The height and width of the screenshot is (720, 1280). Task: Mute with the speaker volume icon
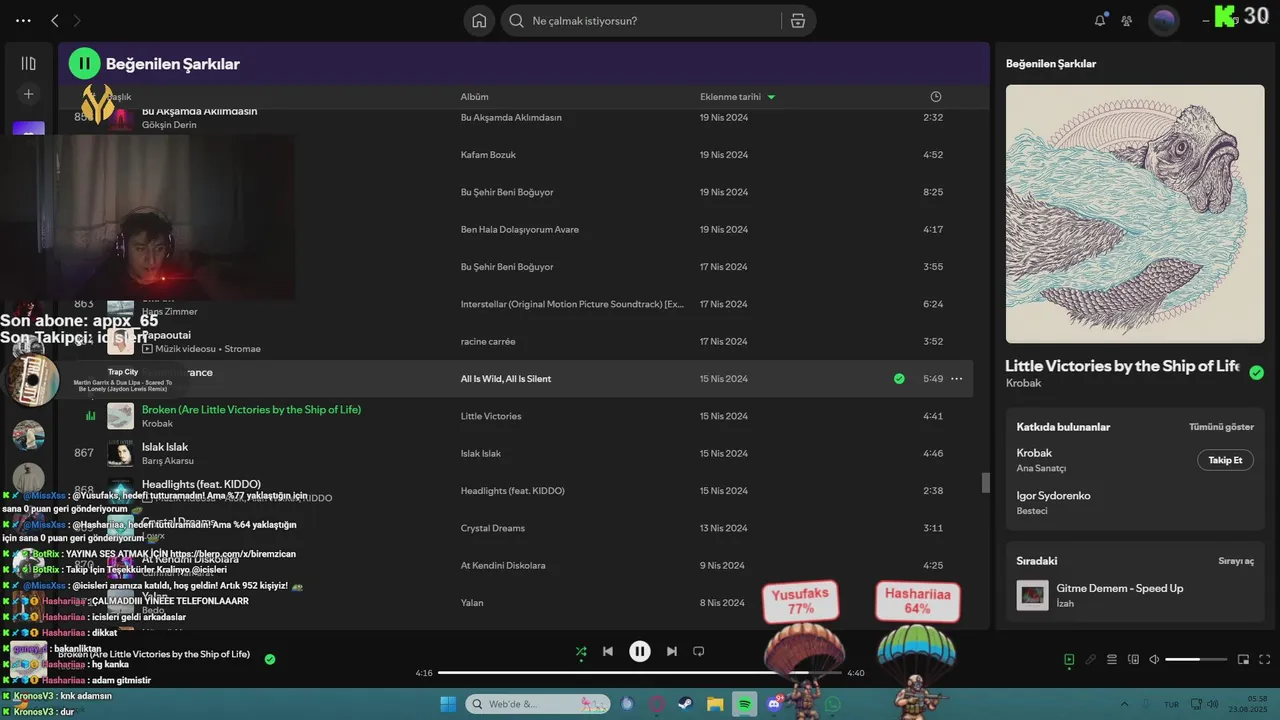coord(1155,659)
